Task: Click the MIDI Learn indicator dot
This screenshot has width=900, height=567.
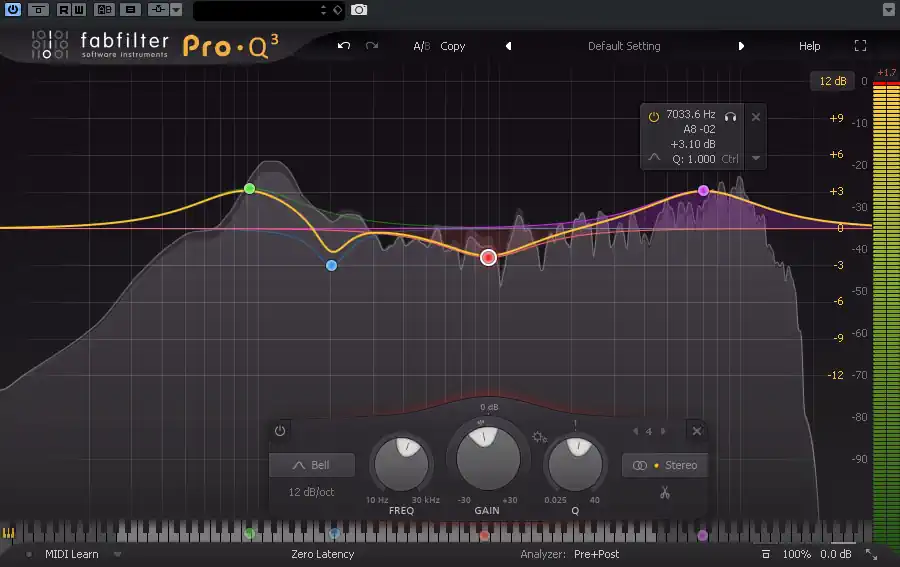Action: pyautogui.click(x=29, y=554)
